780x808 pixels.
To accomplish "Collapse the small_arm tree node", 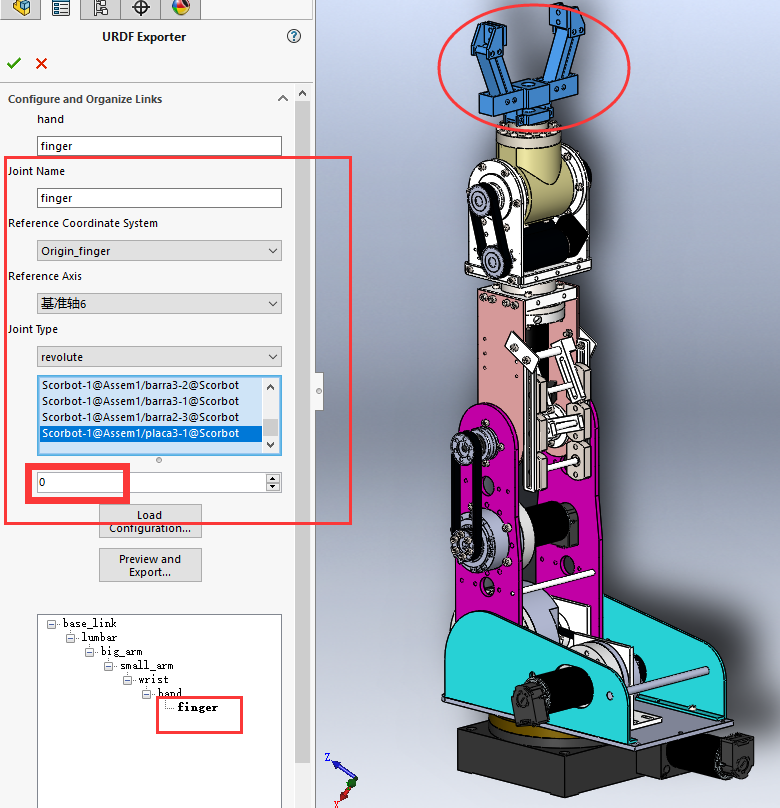I will click(109, 666).
